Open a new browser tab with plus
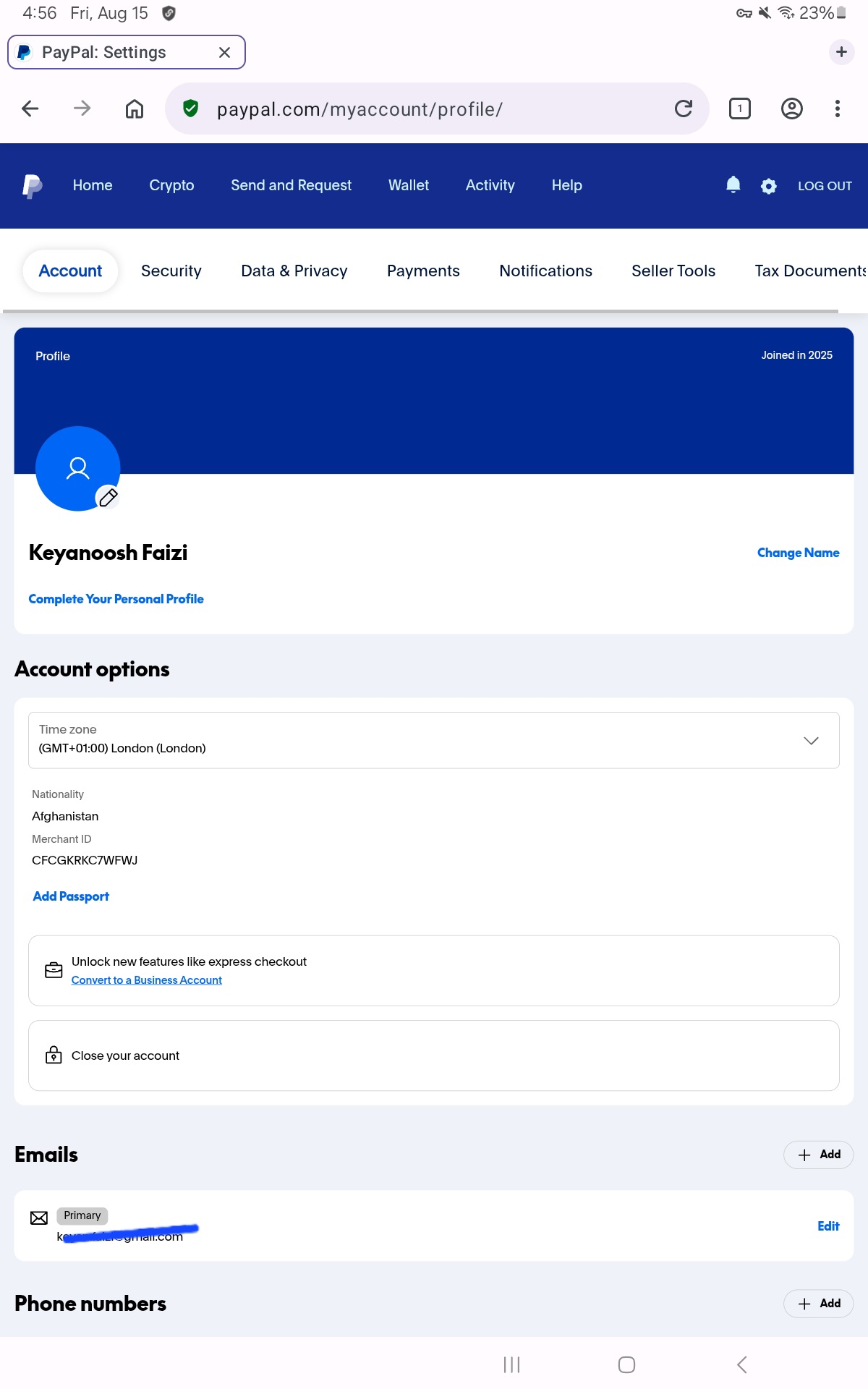The image size is (868, 1389). 841,52
